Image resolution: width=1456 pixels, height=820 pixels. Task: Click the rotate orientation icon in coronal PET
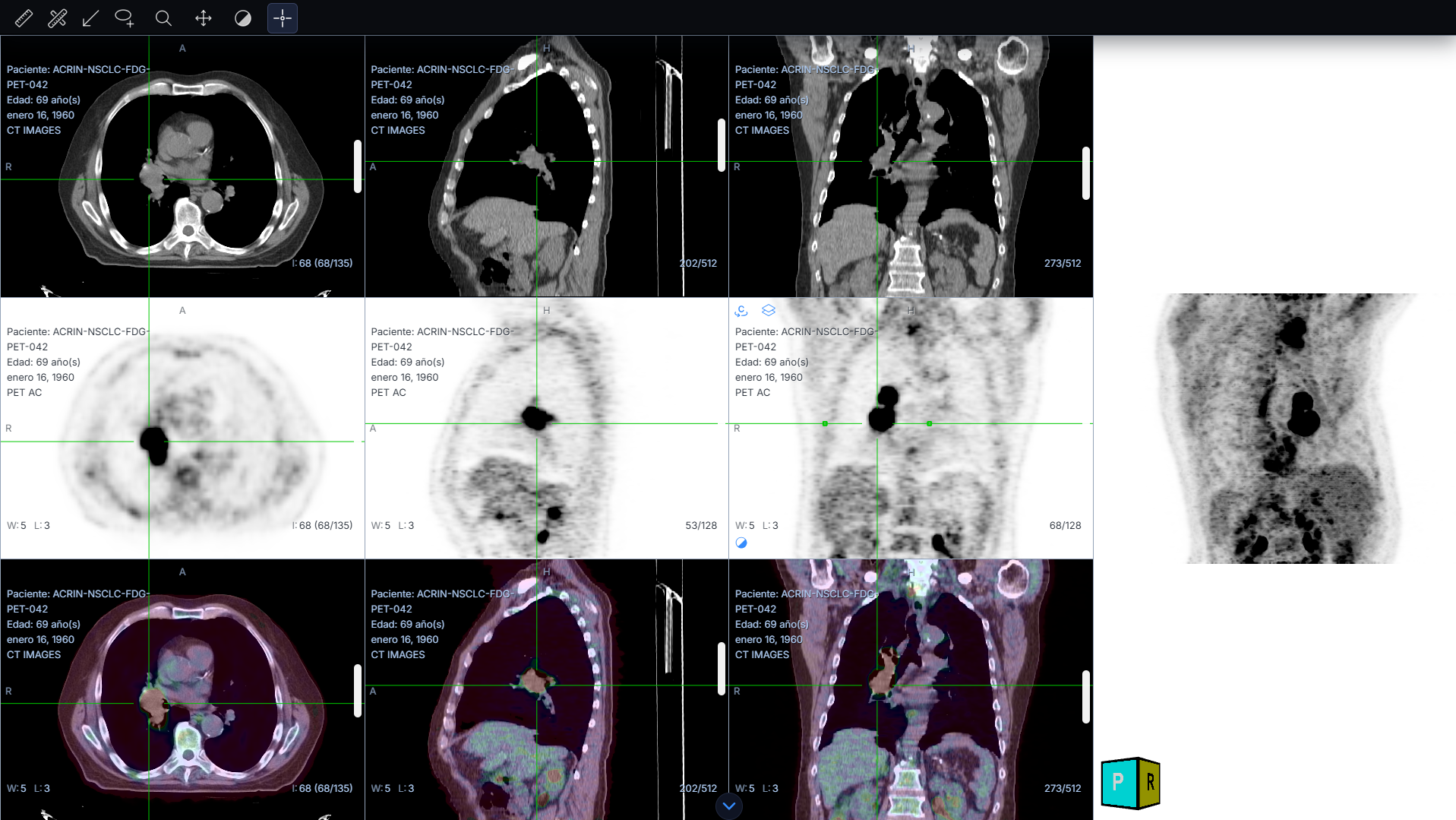tap(741, 310)
